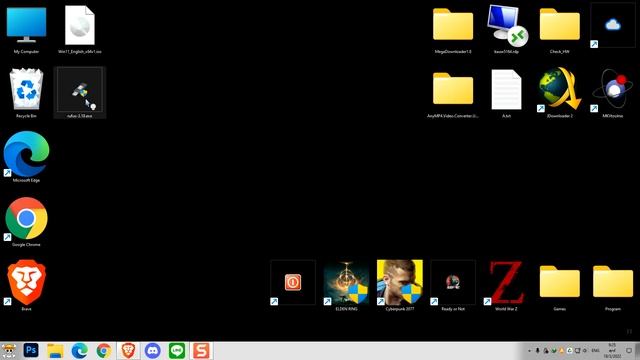Click the 'World War Z' label text
Image resolution: width=640 pixels, height=360 pixels.
[x=506, y=309]
